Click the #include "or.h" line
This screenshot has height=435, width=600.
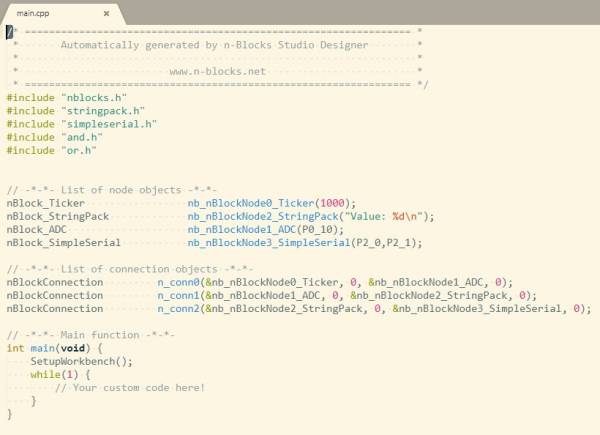click(x=51, y=150)
